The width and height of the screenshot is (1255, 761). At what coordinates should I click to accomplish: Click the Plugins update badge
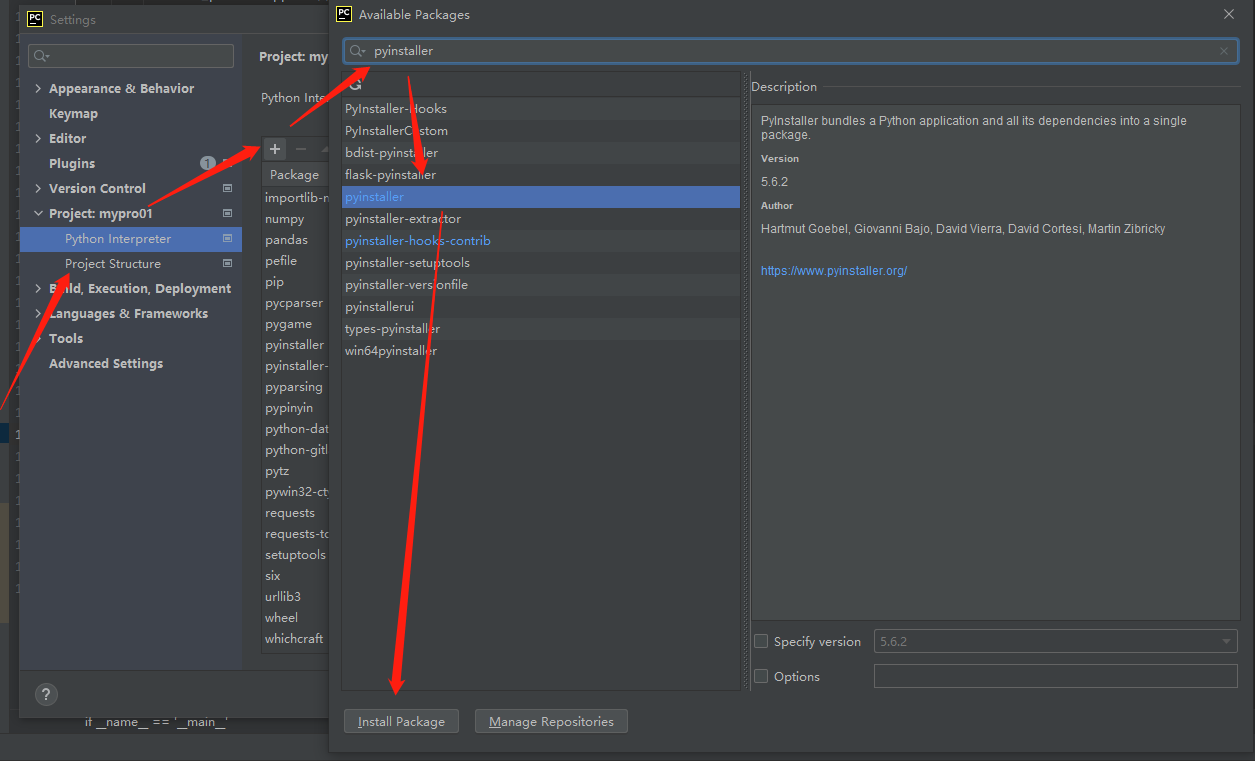207,164
